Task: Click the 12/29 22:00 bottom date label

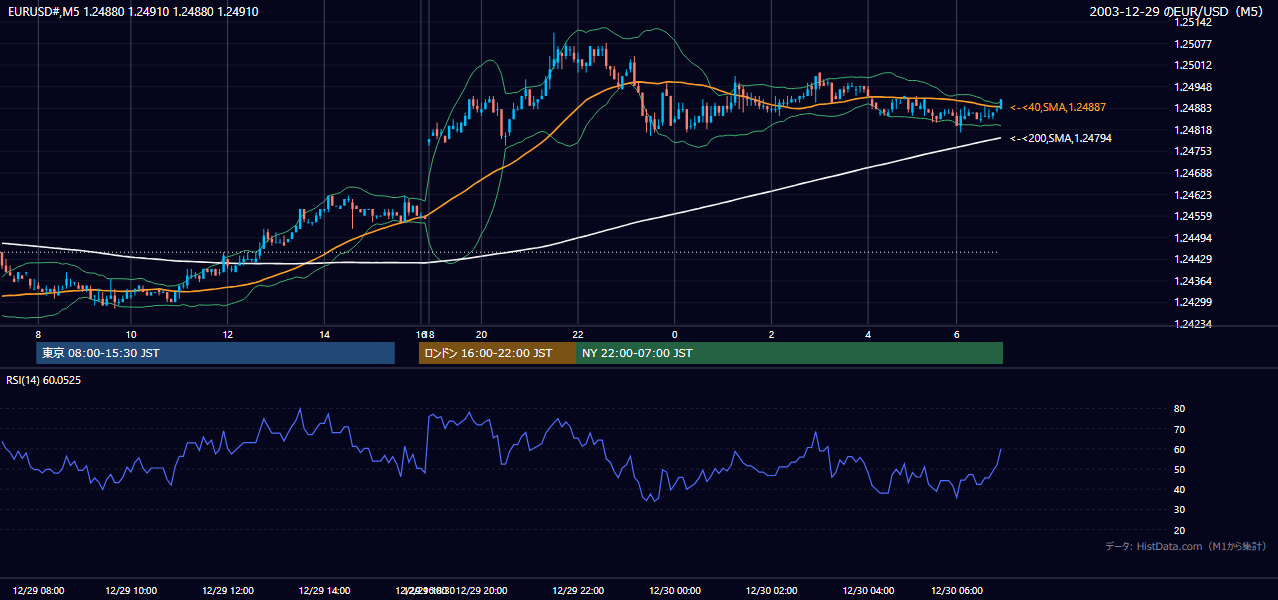Action: 578,590
